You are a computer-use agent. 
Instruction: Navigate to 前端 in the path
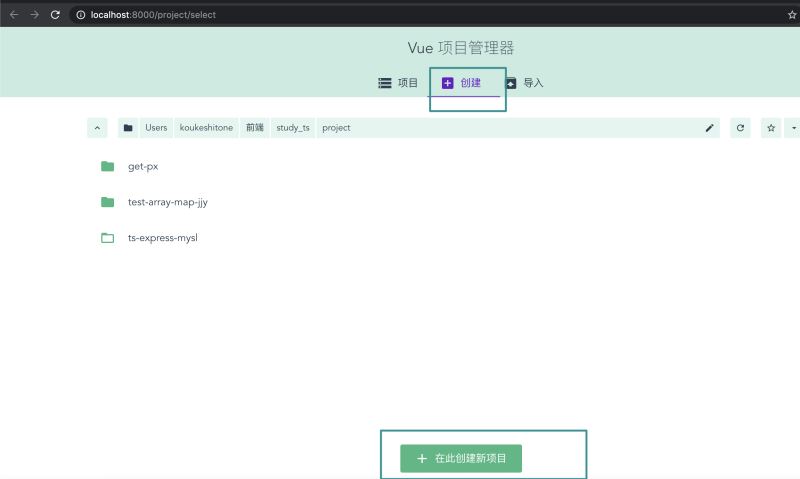point(255,128)
